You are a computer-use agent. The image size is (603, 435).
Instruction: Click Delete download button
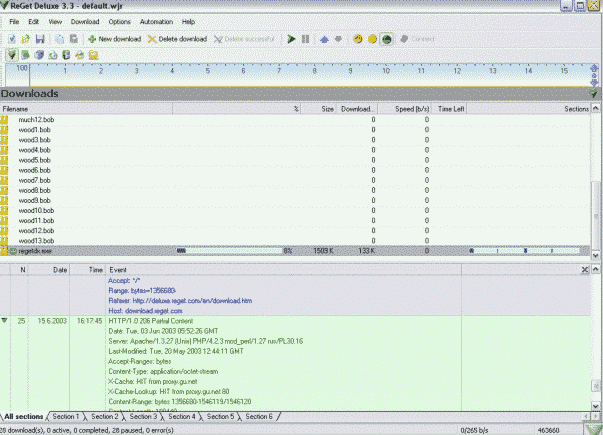tap(178, 39)
